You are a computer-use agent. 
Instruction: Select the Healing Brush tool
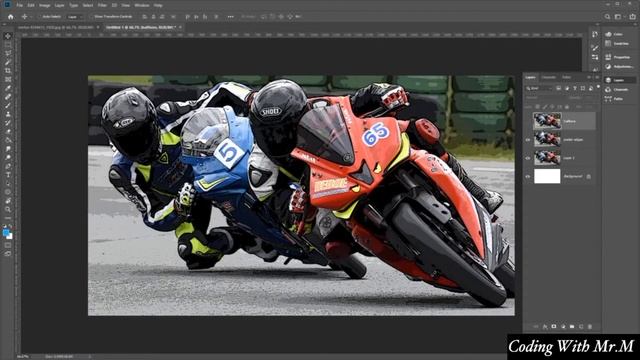point(8,97)
